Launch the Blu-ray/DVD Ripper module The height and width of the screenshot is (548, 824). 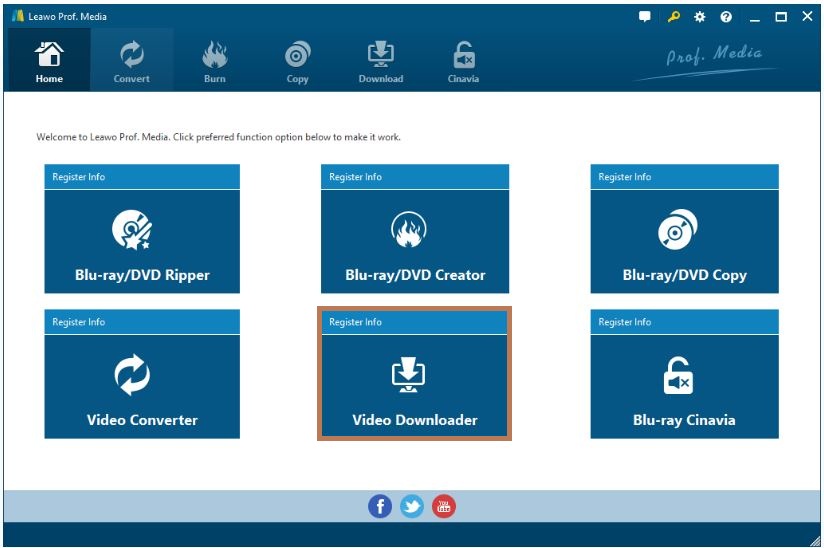tap(142, 241)
